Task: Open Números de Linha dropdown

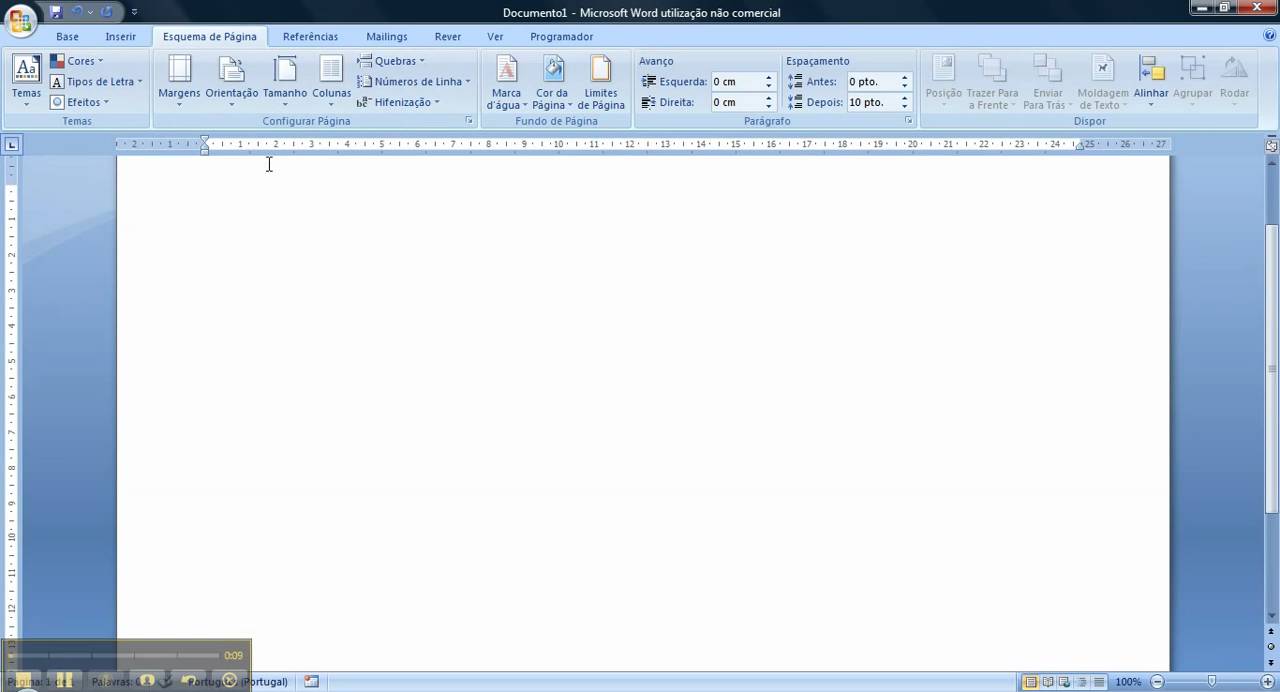Action: pyautogui.click(x=414, y=82)
